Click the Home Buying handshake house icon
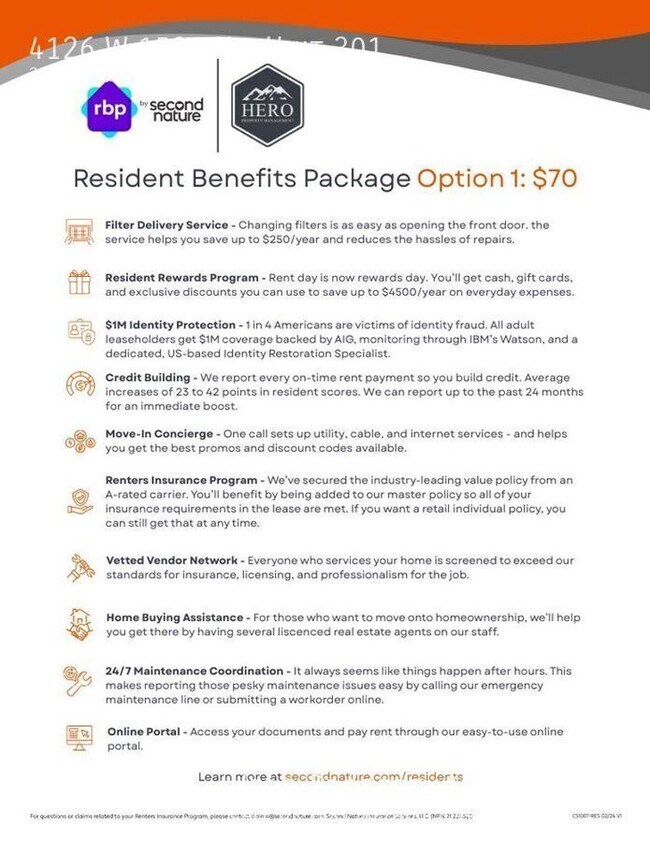Screen dimensions: 650x842 coord(80,624)
